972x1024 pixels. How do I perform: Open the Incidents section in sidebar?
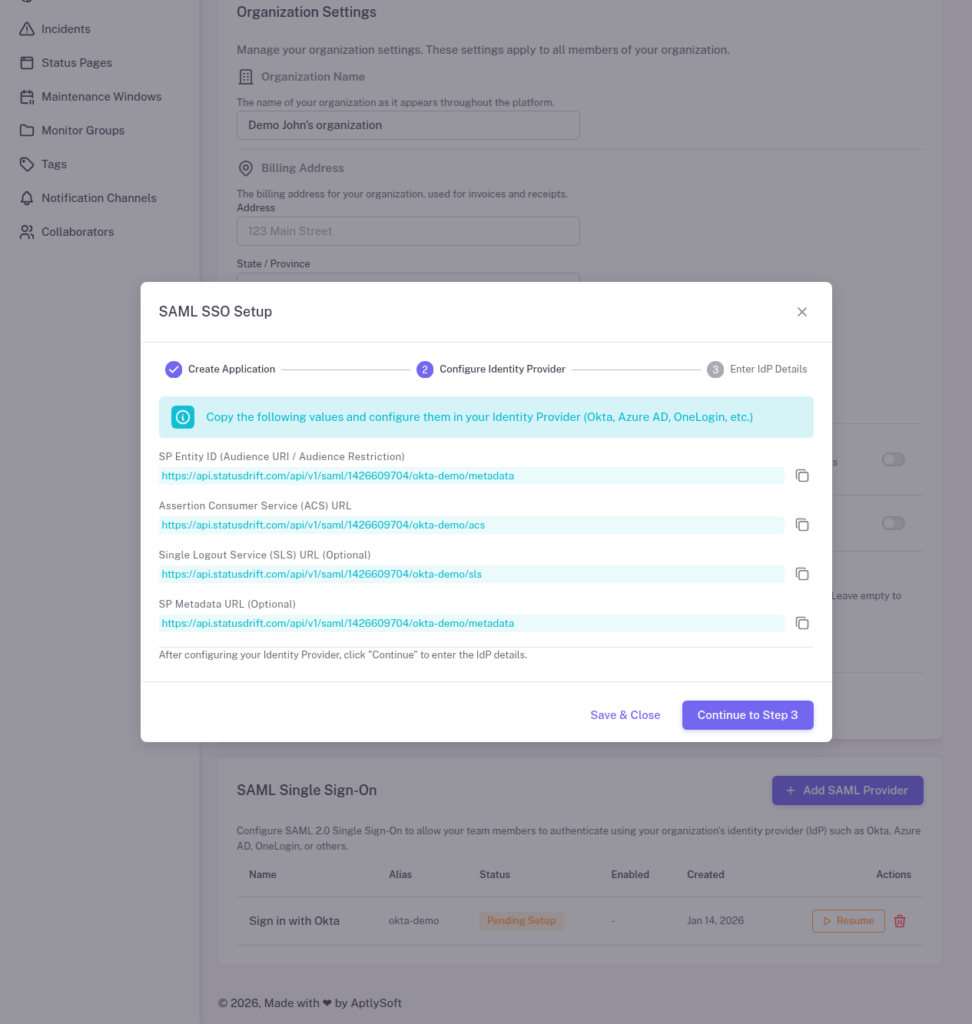[27, 28]
